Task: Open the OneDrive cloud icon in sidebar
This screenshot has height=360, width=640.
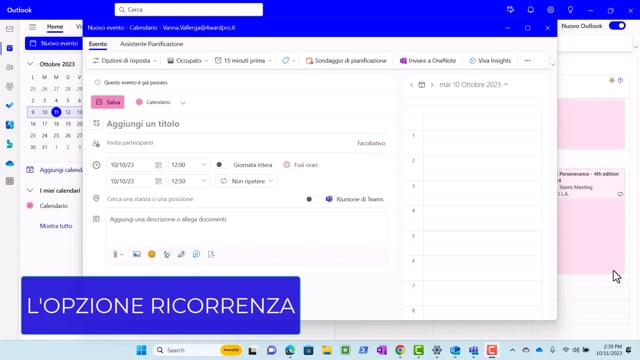Action: 10,163
